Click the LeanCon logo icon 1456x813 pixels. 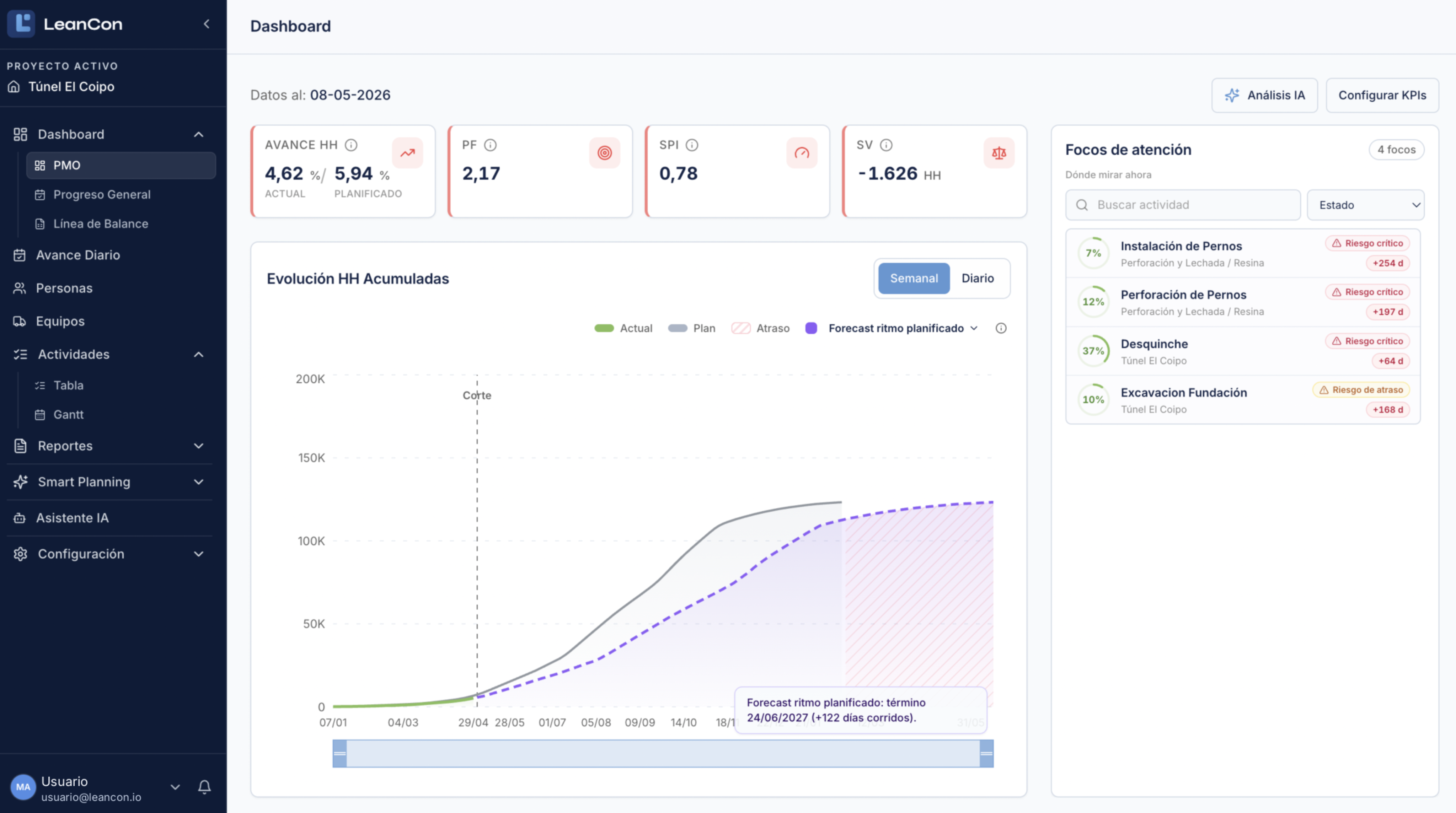[x=21, y=24]
